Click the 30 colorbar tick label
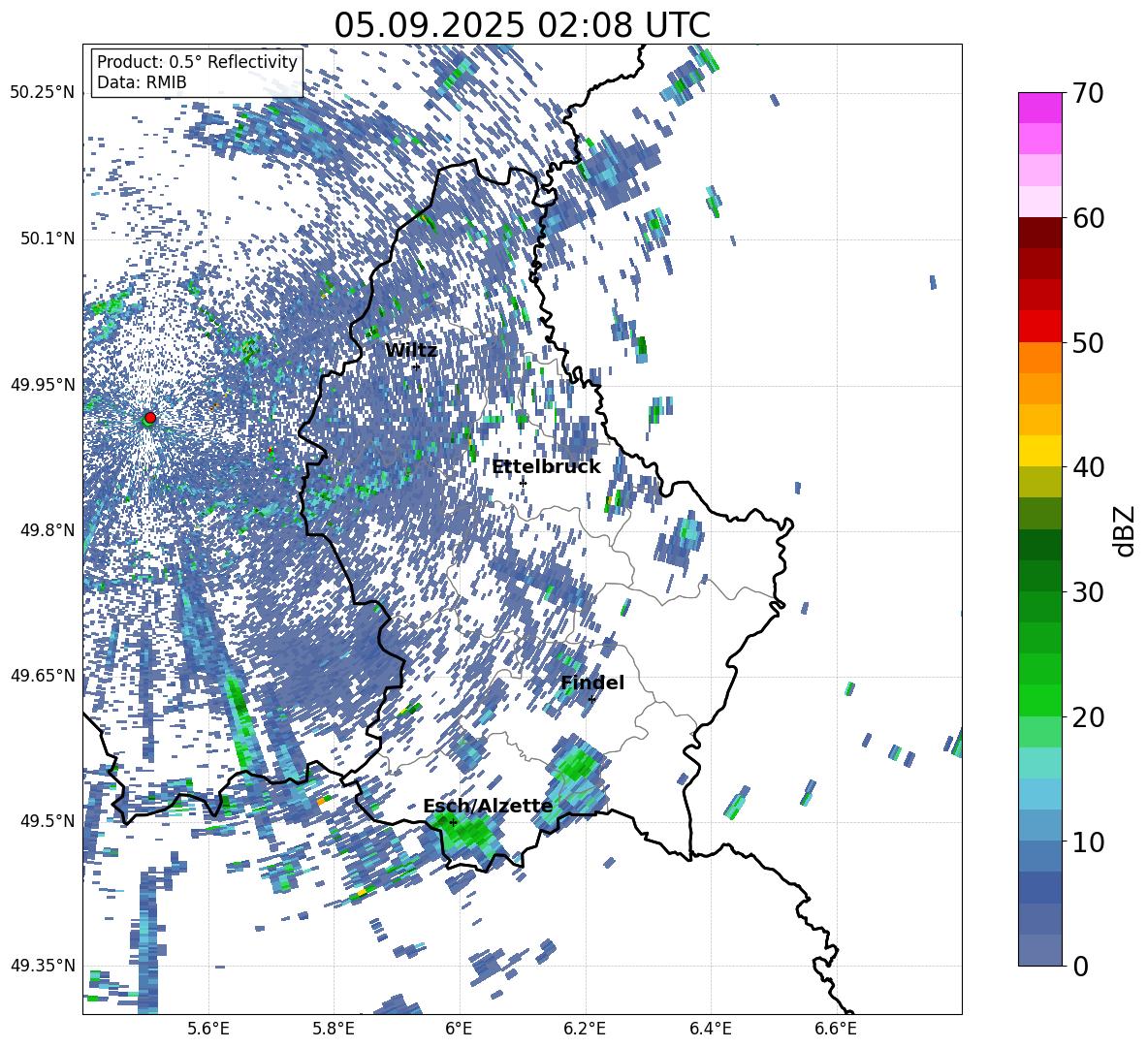The height and width of the screenshot is (1048, 1148). pyautogui.click(x=1088, y=592)
